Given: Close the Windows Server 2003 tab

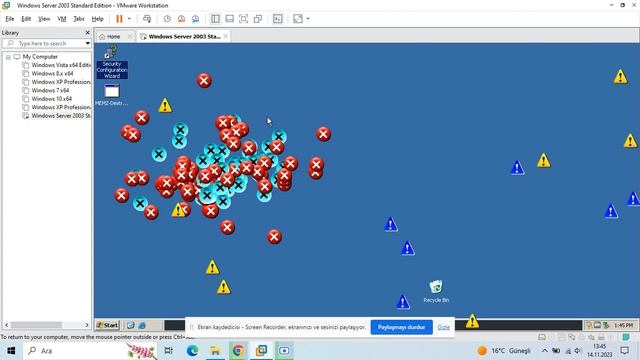Looking at the screenshot, I should (x=226, y=36).
